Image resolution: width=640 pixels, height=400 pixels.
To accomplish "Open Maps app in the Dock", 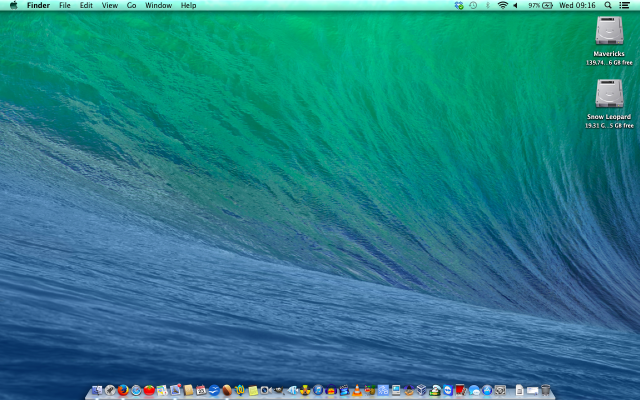I will 162,390.
